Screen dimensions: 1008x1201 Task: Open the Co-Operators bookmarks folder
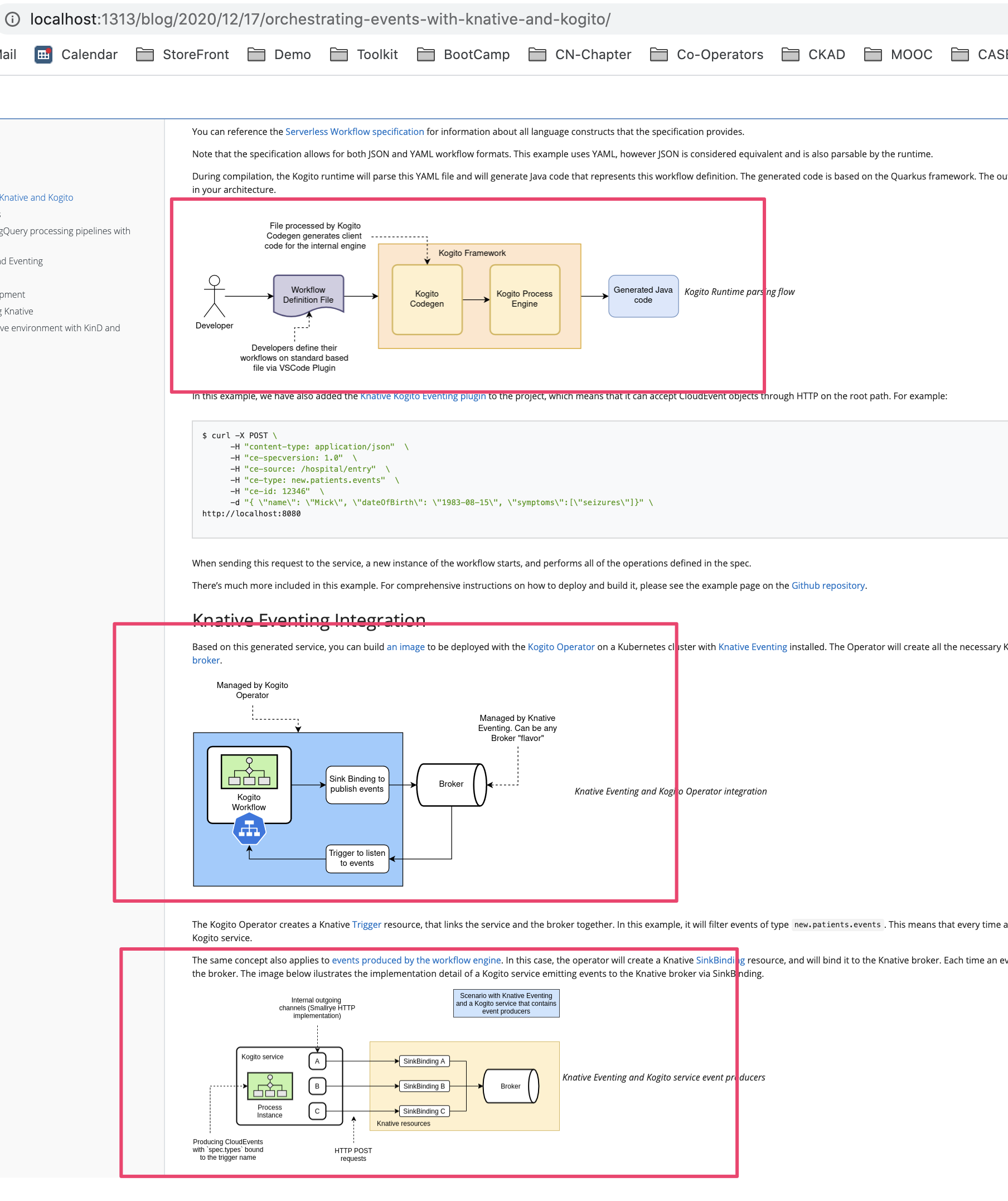707,54
